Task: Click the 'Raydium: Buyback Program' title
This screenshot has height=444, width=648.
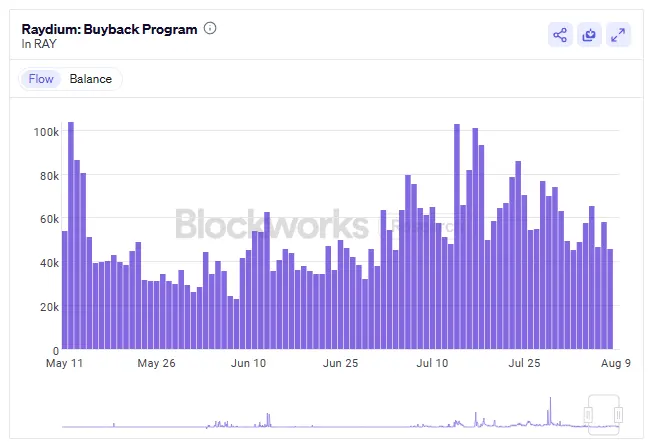Action: tap(110, 29)
